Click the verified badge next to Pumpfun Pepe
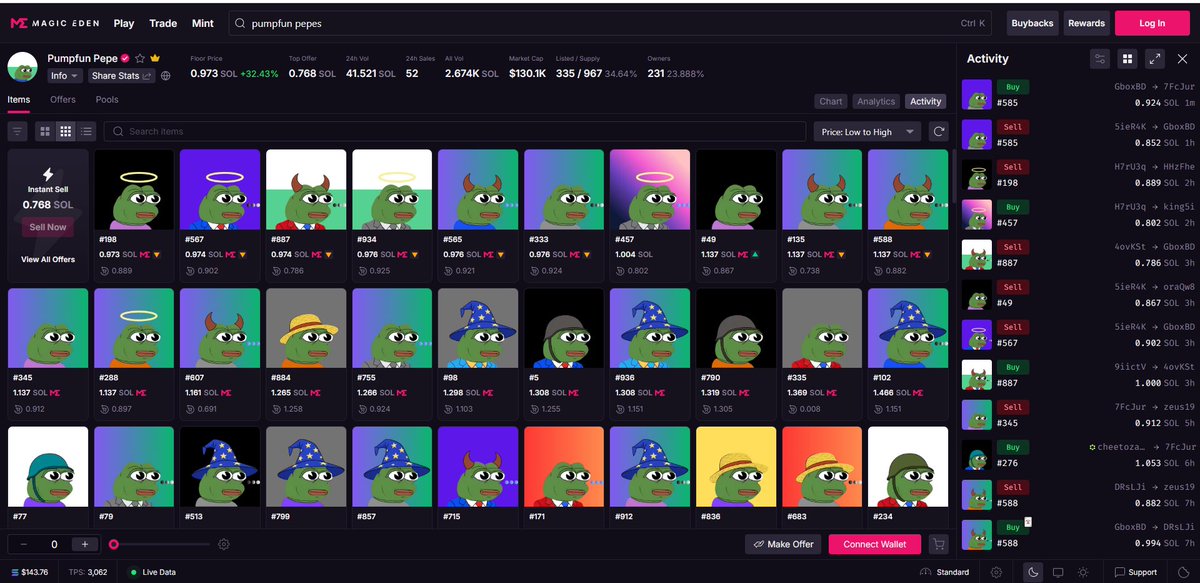 click(126, 59)
